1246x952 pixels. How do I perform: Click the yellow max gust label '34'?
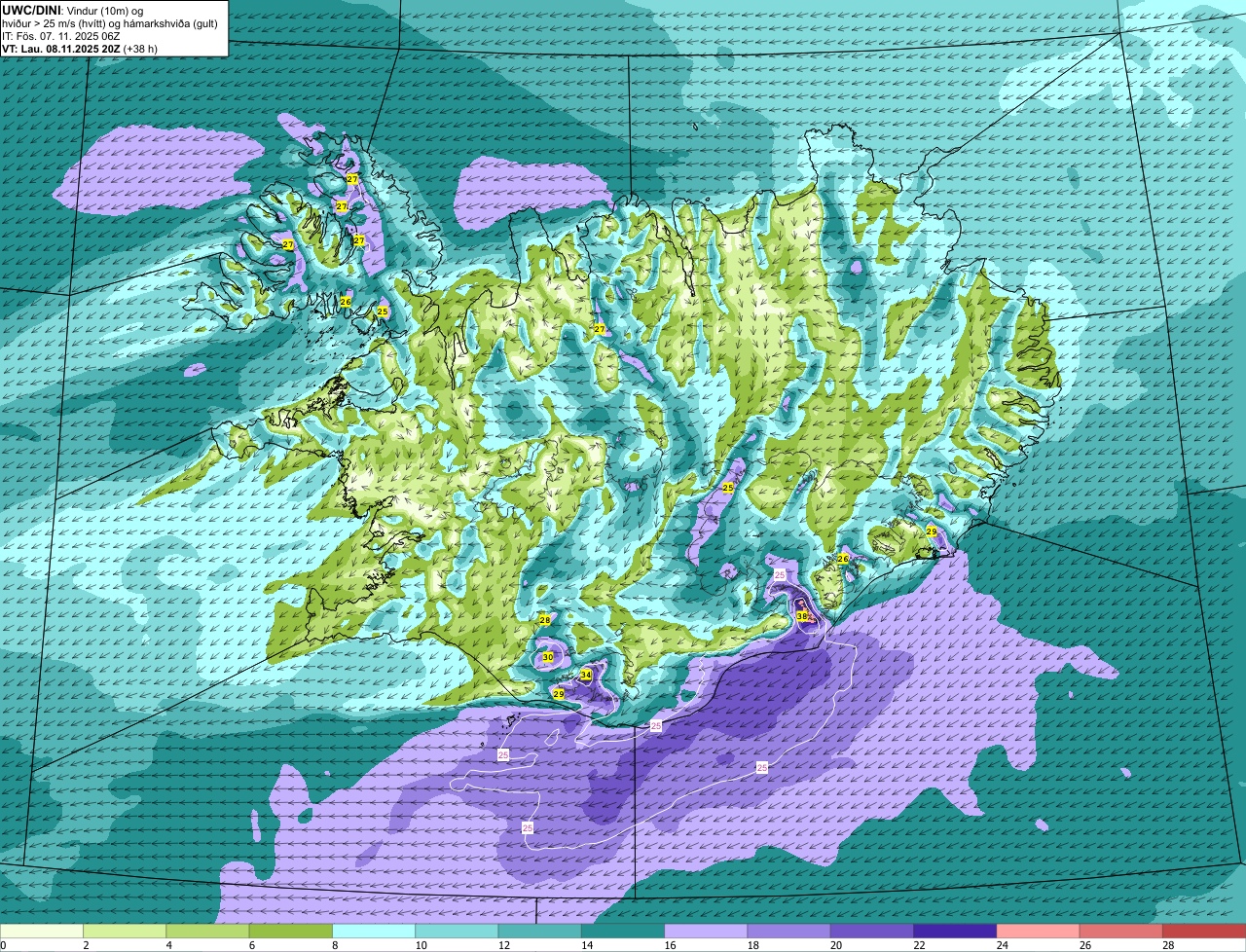click(x=586, y=675)
